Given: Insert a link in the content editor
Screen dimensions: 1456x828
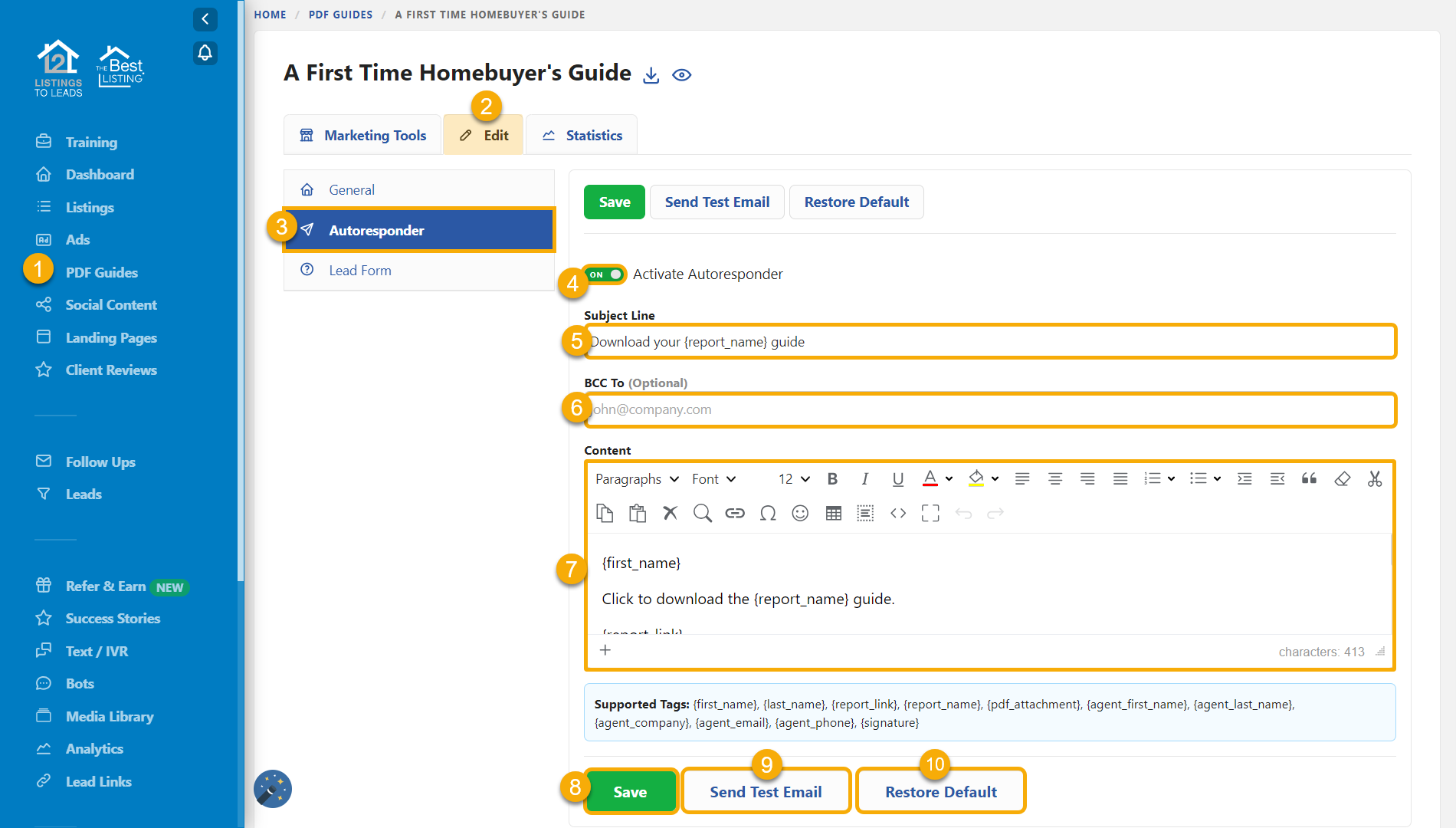Looking at the screenshot, I should [735, 513].
